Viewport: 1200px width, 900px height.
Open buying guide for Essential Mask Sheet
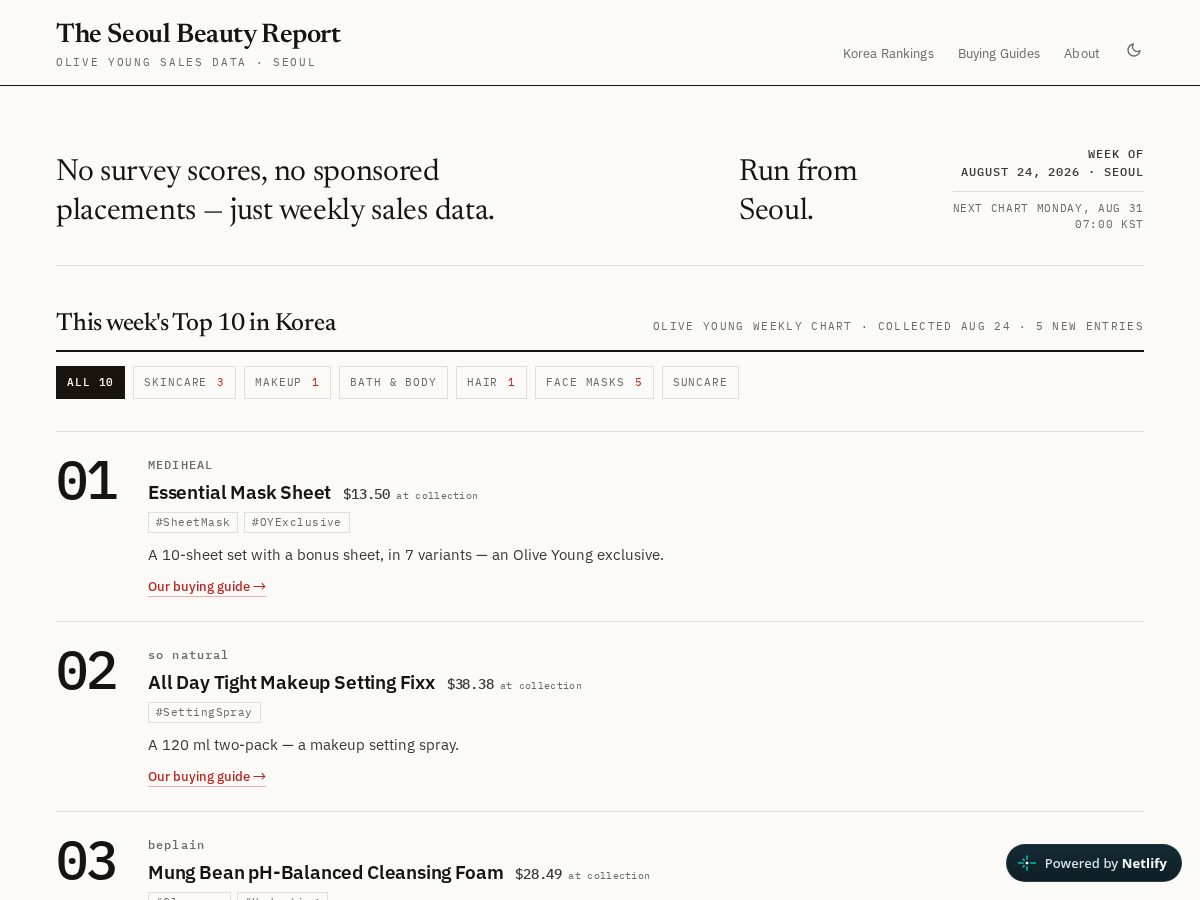(x=207, y=587)
